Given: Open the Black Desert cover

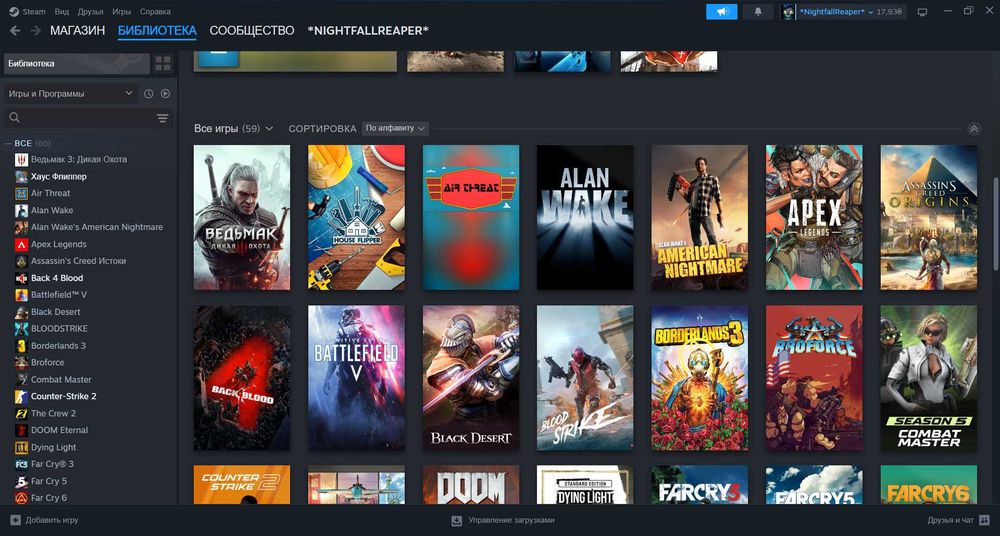Looking at the screenshot, I should (x=471, y=378).
